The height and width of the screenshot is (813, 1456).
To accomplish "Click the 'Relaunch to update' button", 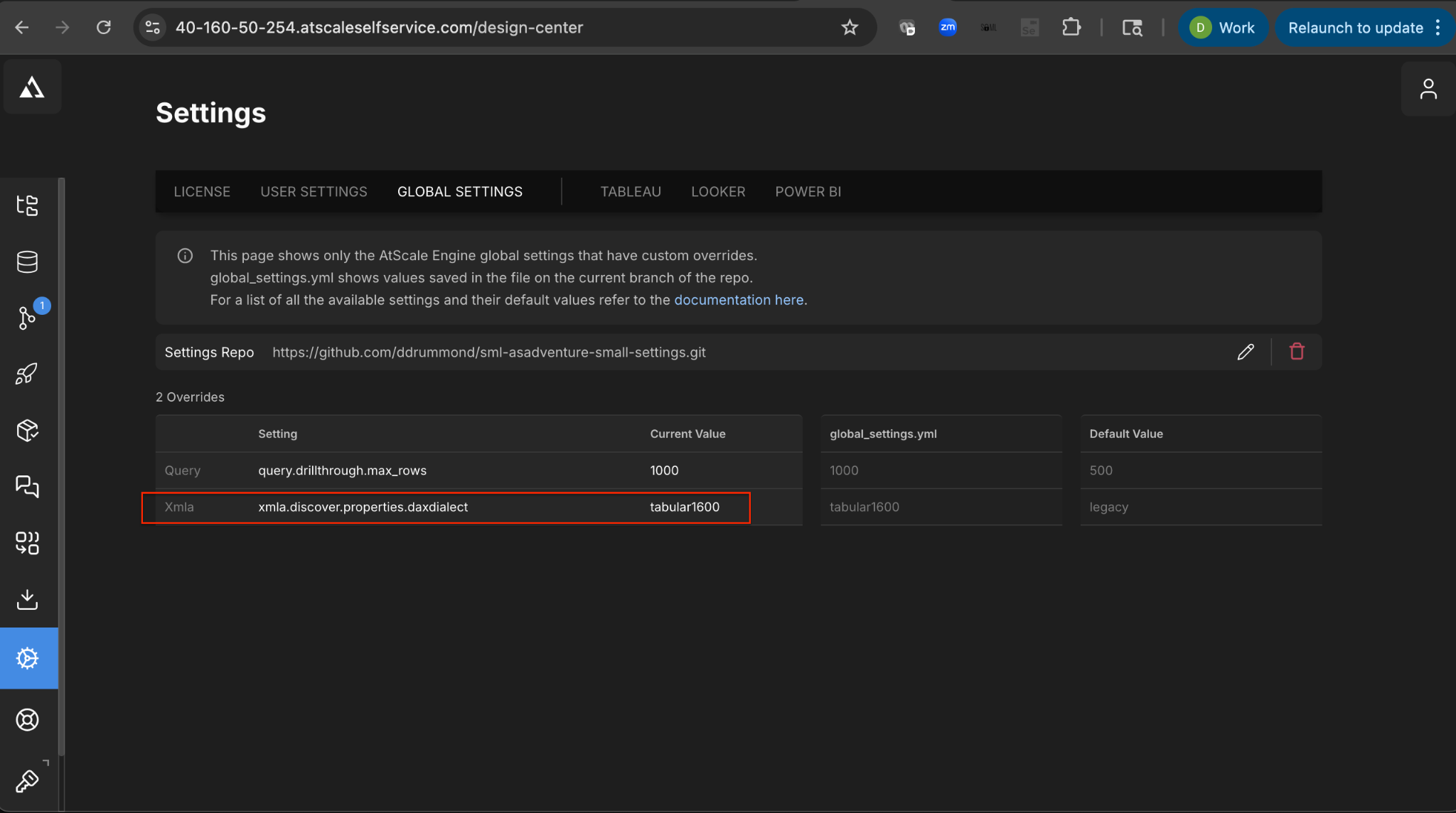I will pos(1355,28).
